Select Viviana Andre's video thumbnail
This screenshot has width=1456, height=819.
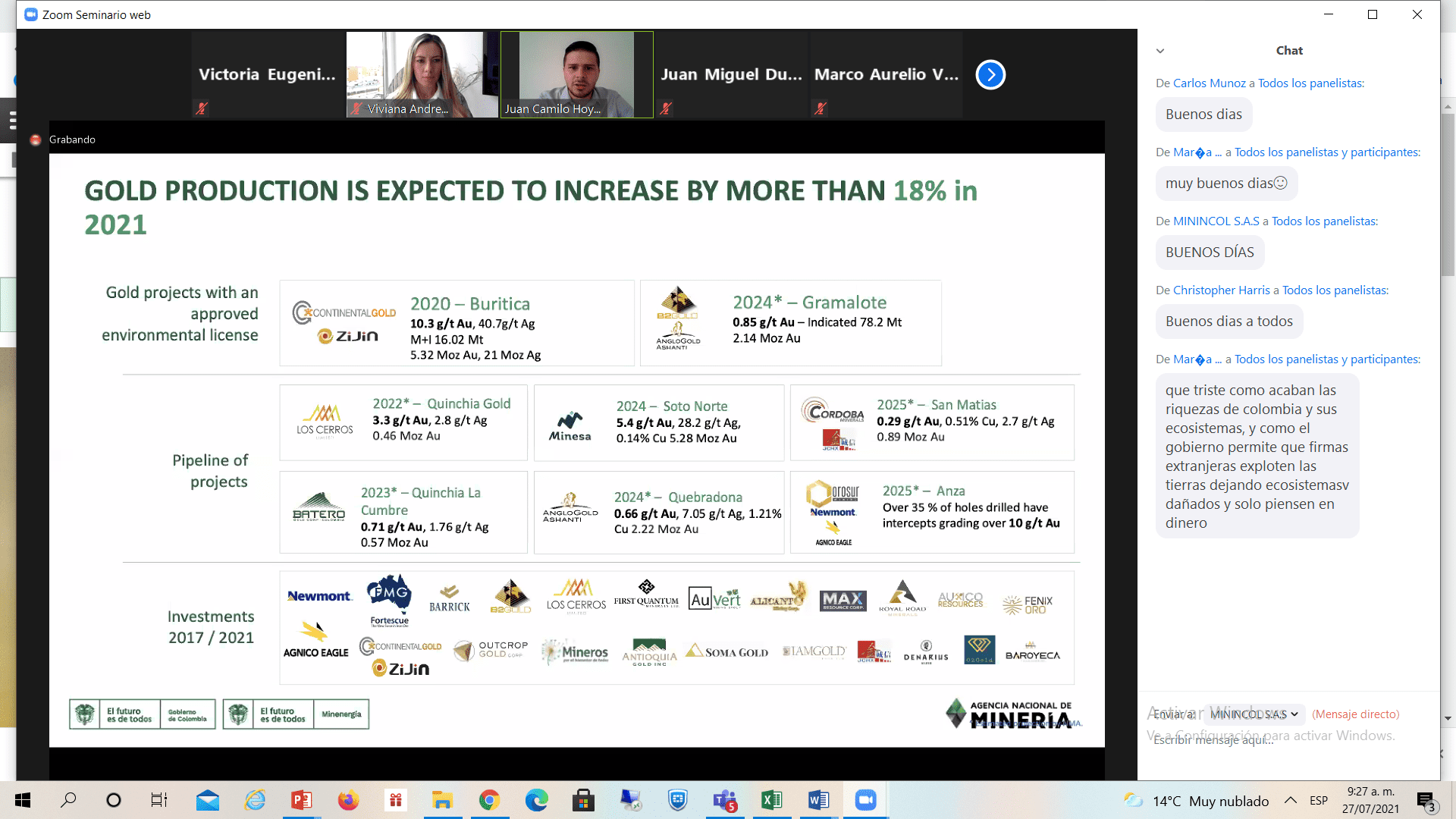(x=422, y=74)
